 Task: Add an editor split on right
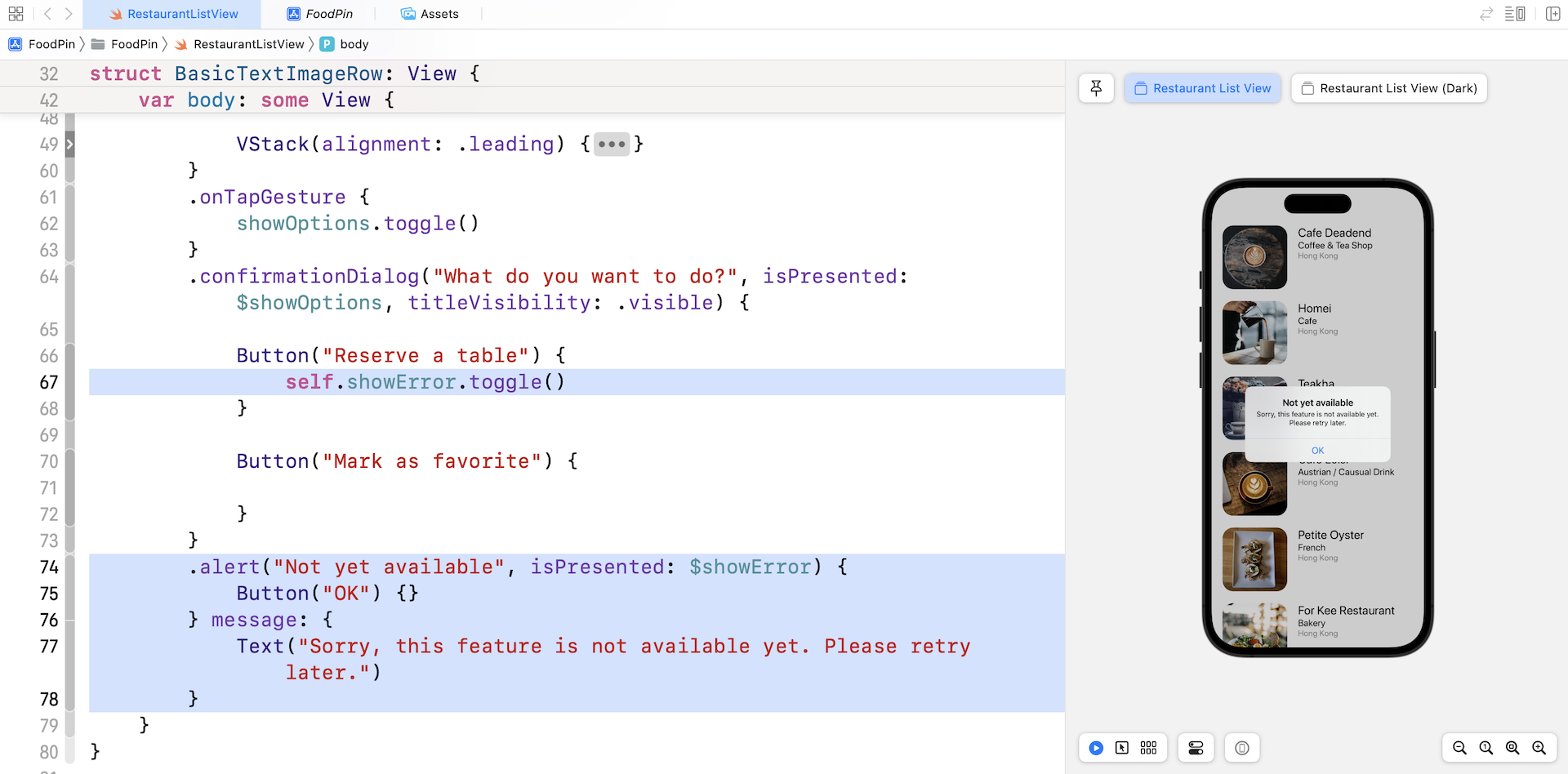[1552, 14]
